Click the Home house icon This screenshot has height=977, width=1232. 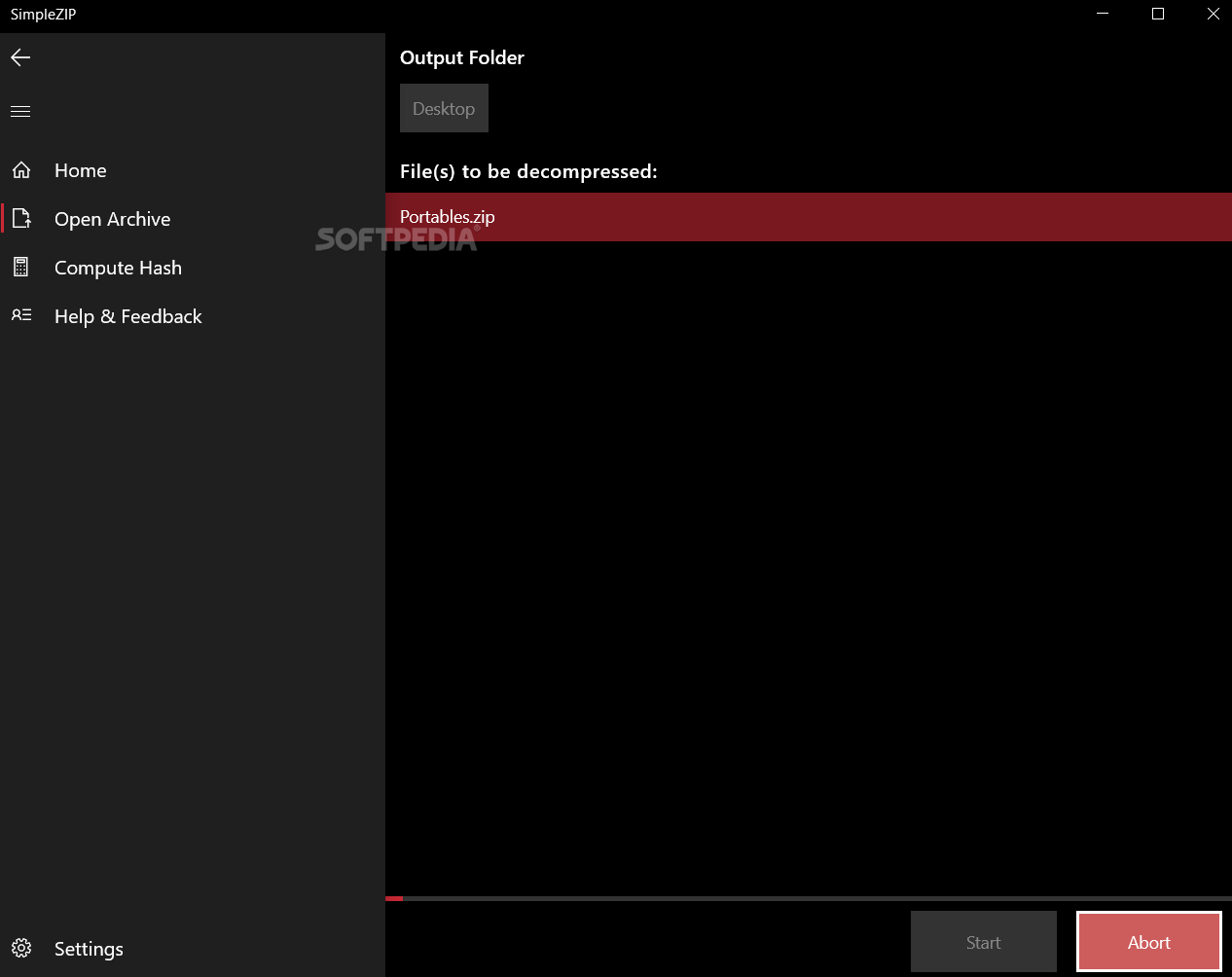click(21, 170)
